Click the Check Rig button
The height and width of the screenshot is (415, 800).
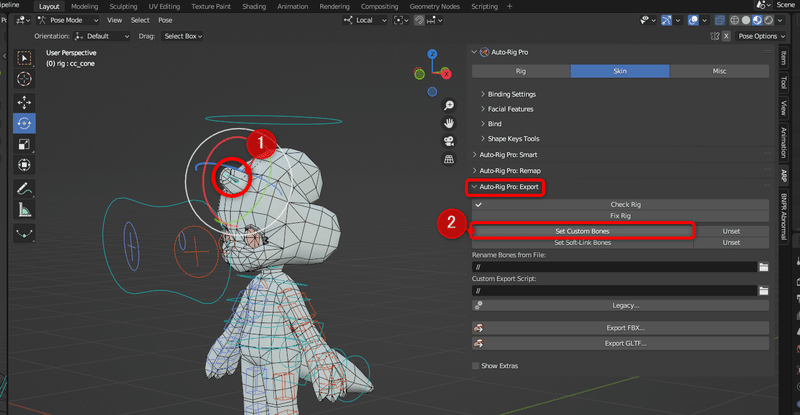click(x=620, y=204)
